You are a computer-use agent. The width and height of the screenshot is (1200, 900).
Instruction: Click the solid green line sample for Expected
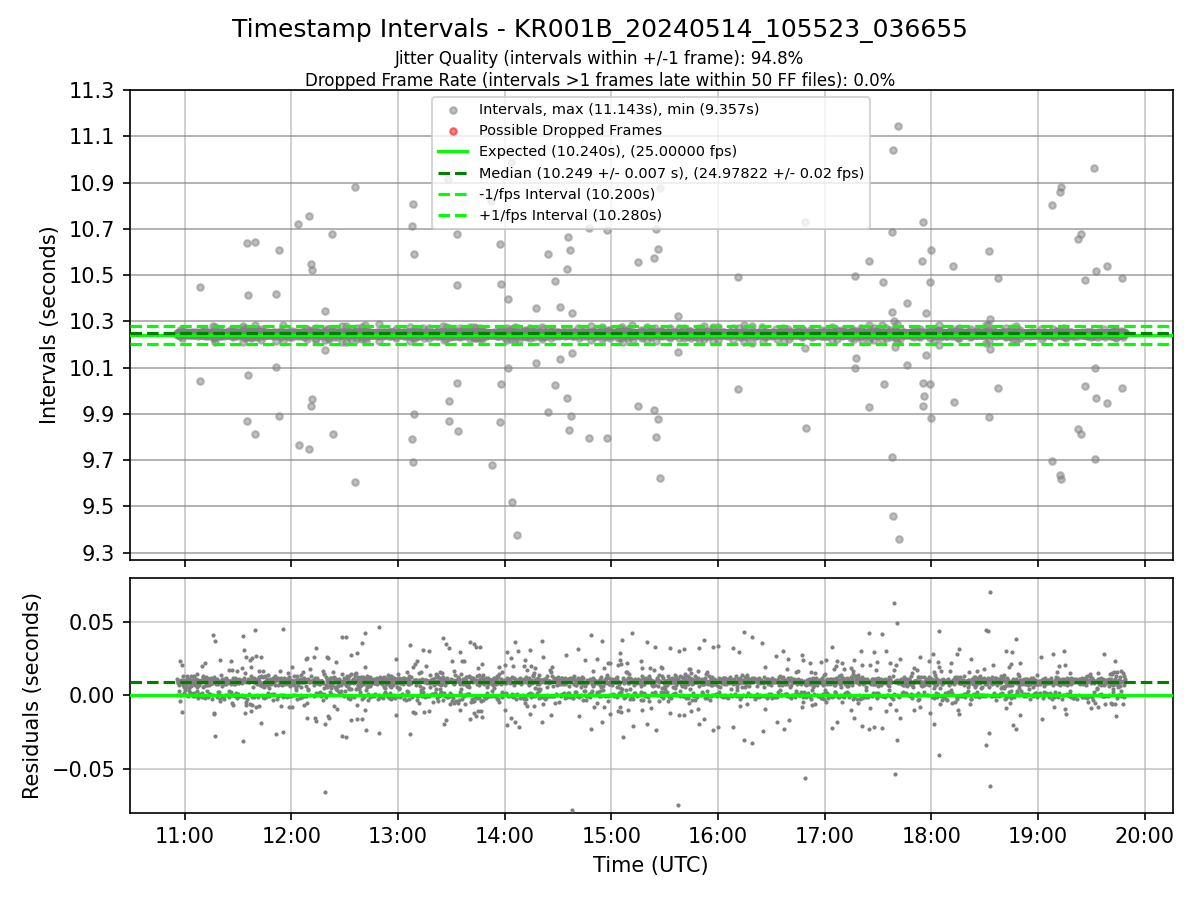tap(453, 152)
